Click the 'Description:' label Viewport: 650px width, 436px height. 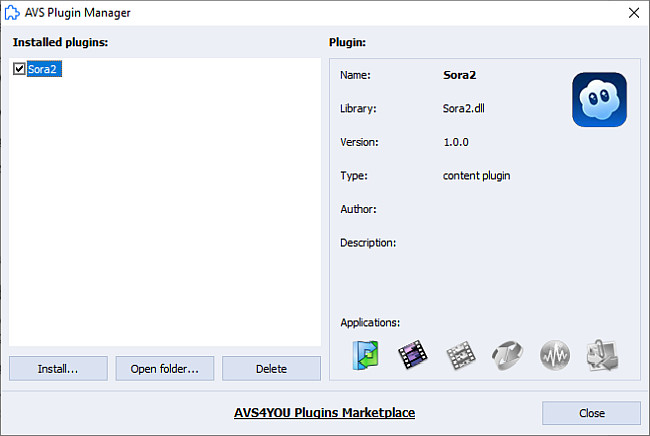[x=368, y=243]
